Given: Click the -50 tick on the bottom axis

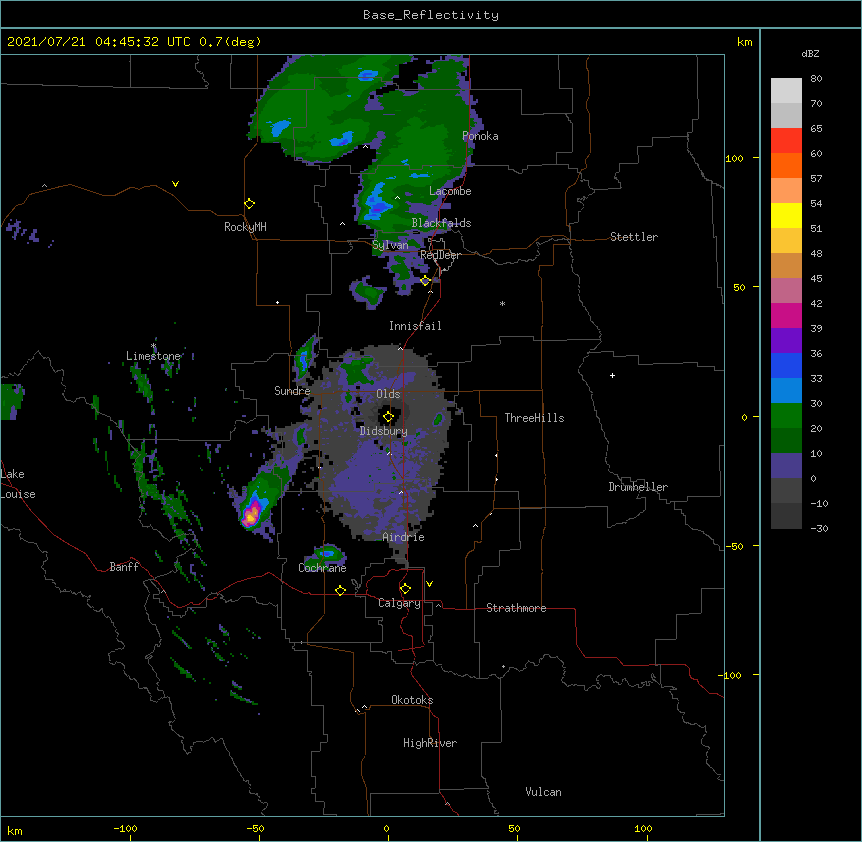Looking at the screenshot, I should point(255,828).
